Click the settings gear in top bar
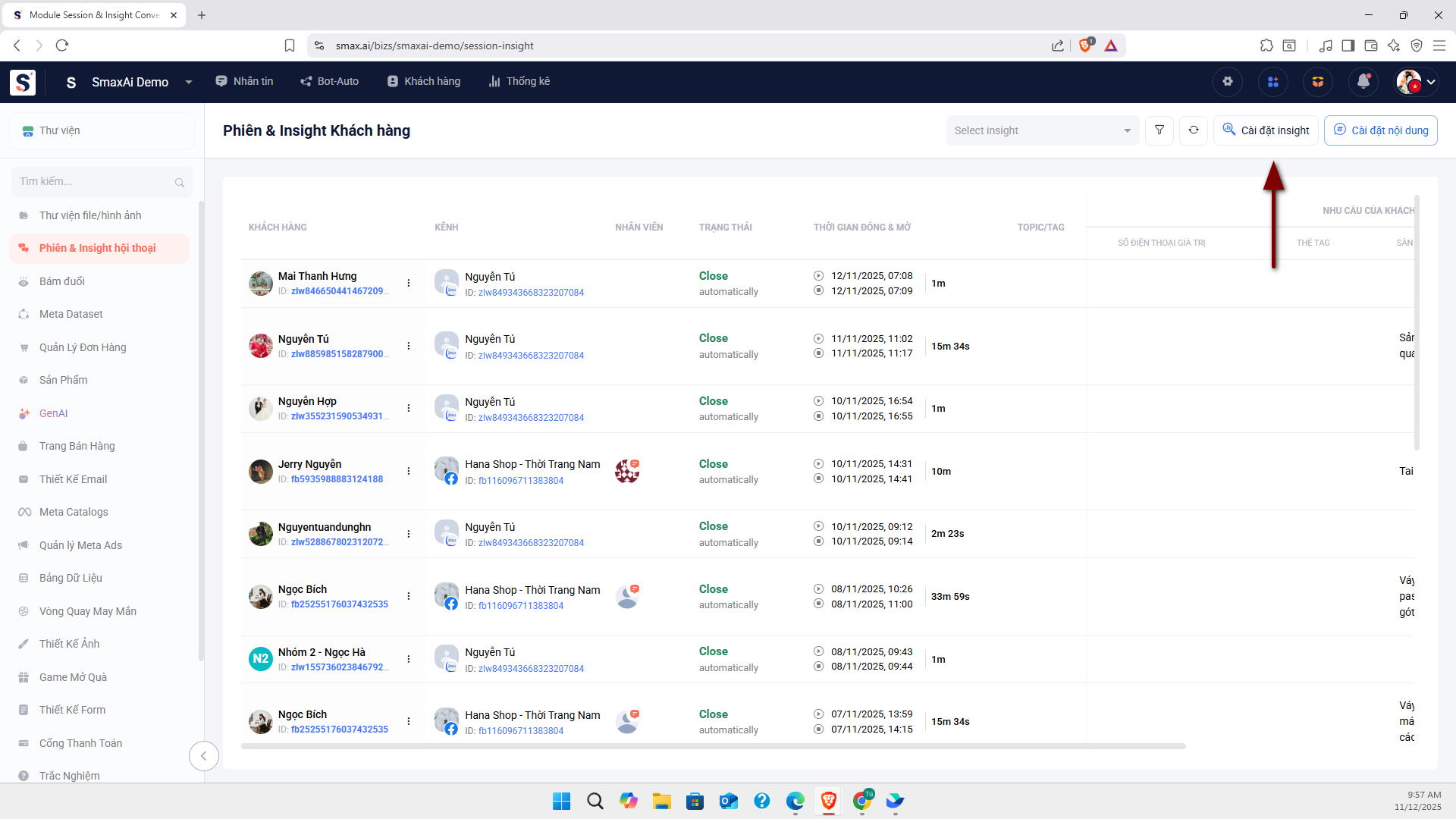1456x819 pixels. [x=1228, y=82]
